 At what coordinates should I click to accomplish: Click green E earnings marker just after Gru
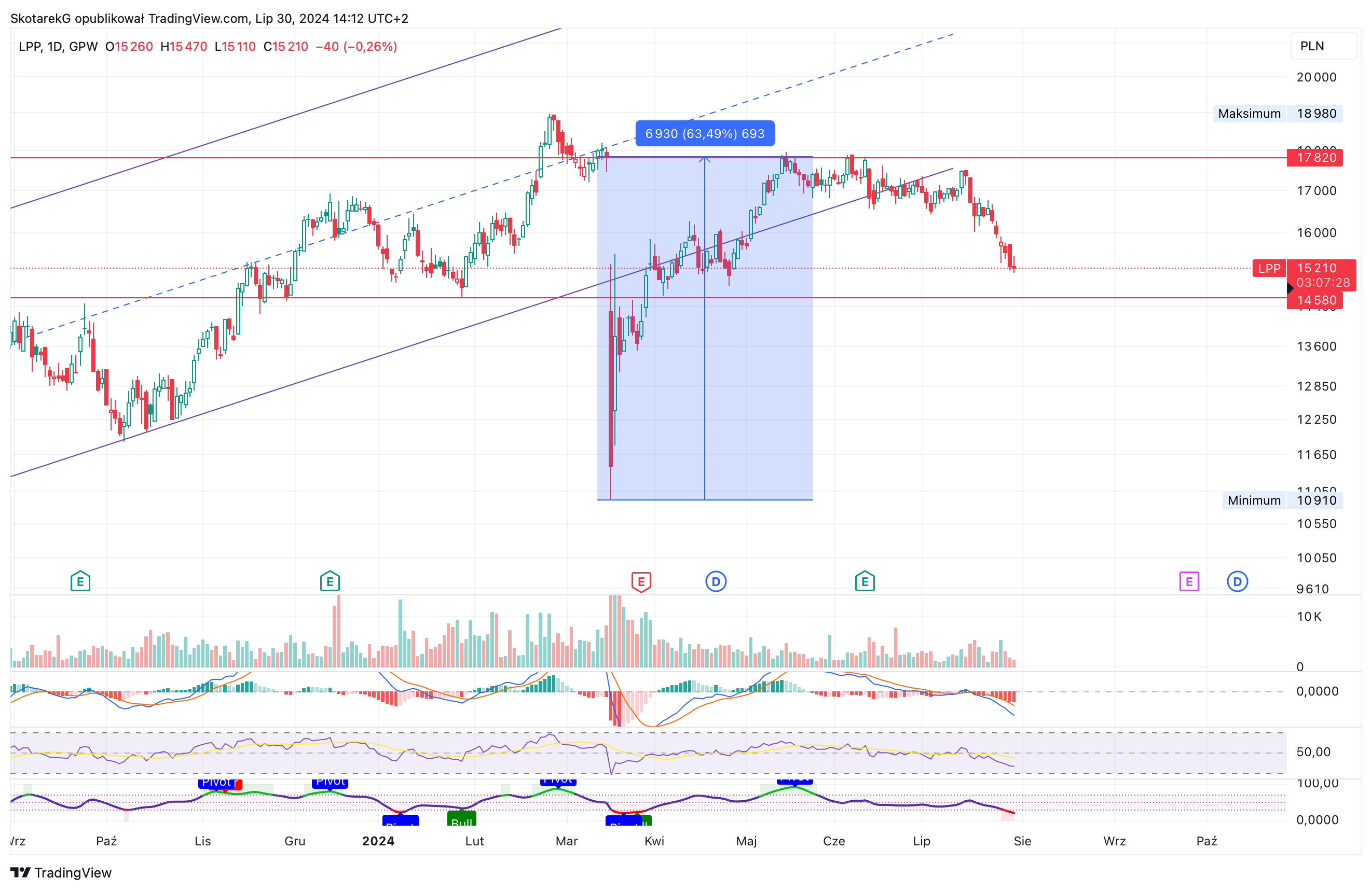[x=330, y=581]
